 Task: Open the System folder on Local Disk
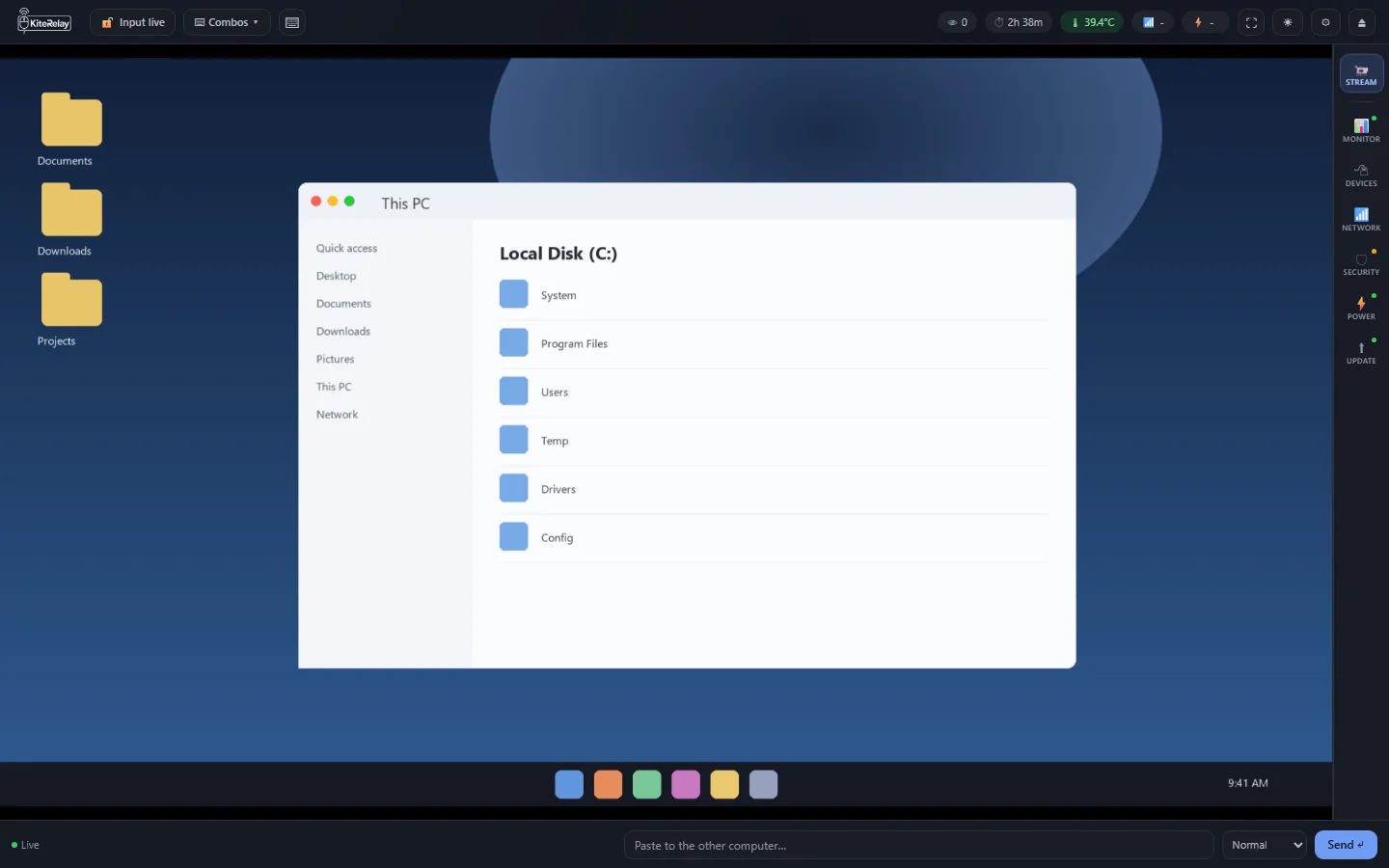[774, 295]
